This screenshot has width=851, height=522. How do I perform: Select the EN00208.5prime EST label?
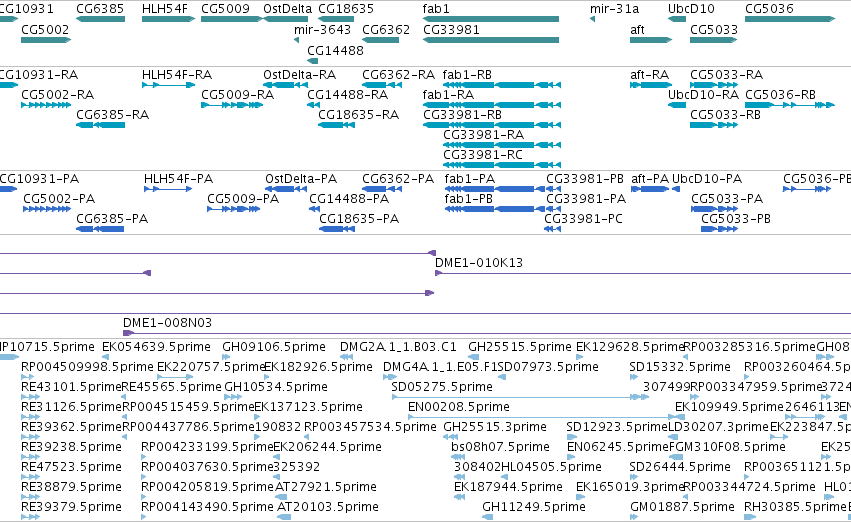point(459,407)
